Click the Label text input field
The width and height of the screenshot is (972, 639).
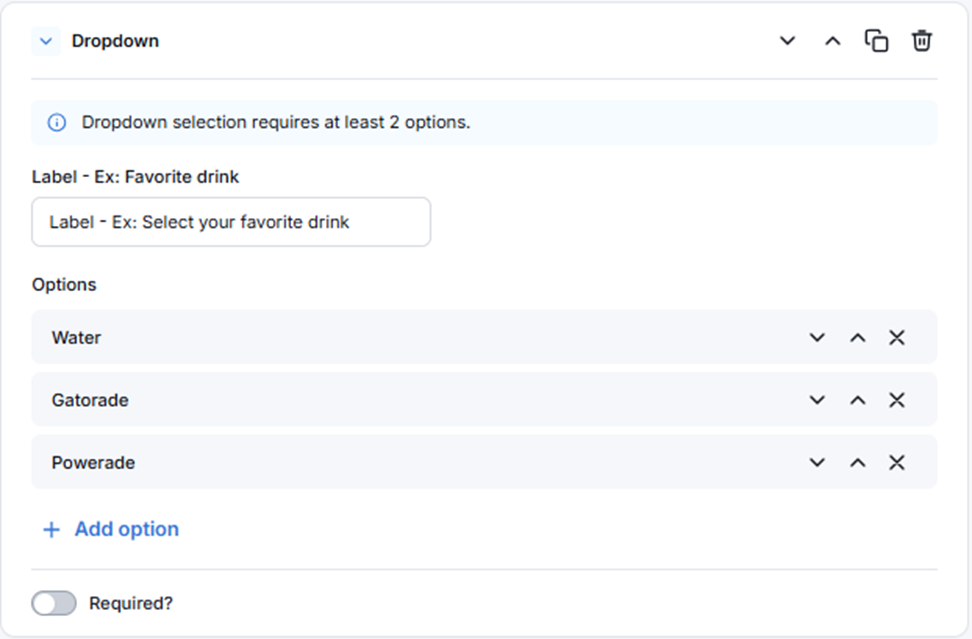[231, 222]
